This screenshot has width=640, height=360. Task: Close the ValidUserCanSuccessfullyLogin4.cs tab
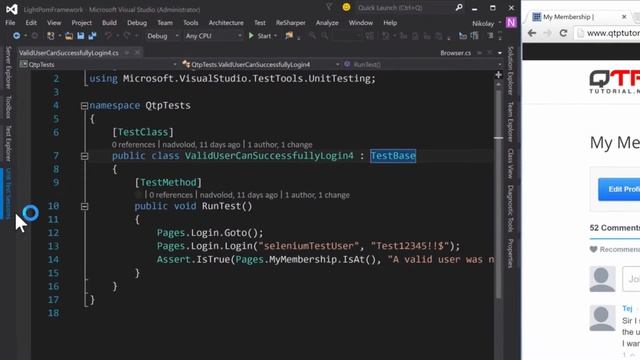137,53
